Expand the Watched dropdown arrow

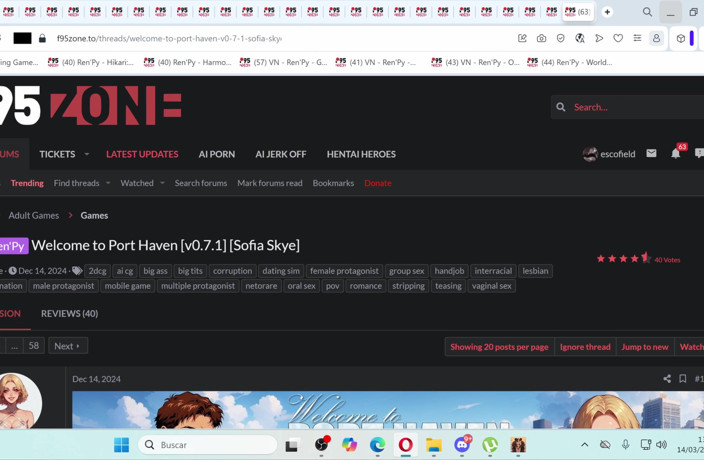[x=162, y=183]
